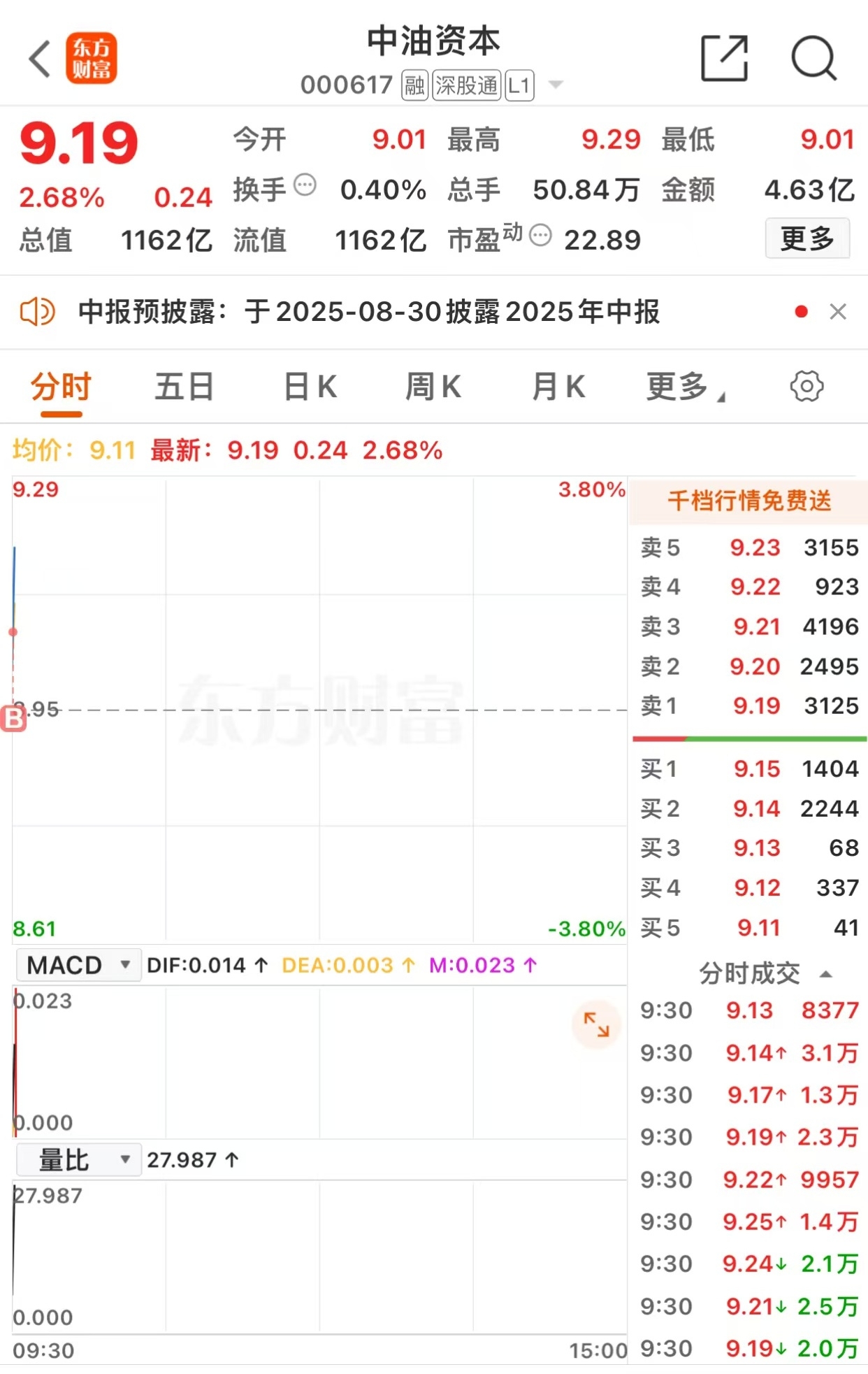Tap the trade row 9.24 2.1万
Screen dimensions: 868x1374
[x=749, y=1264]
